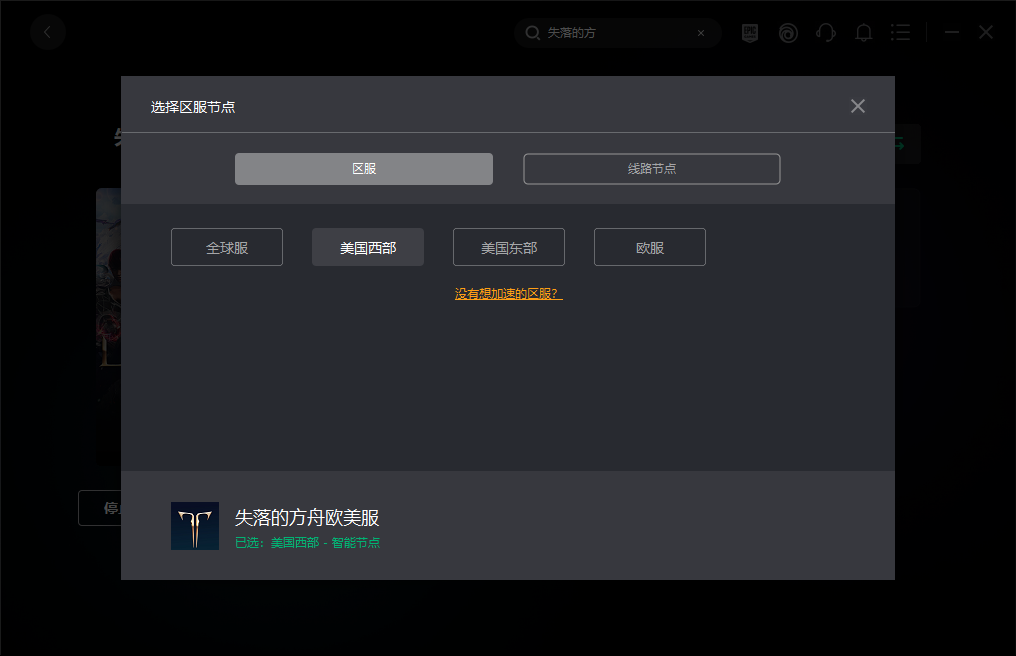This screenshot has width=1016, height=656.
Task: Switch to the 区服 tab
Action: [364, 169]
